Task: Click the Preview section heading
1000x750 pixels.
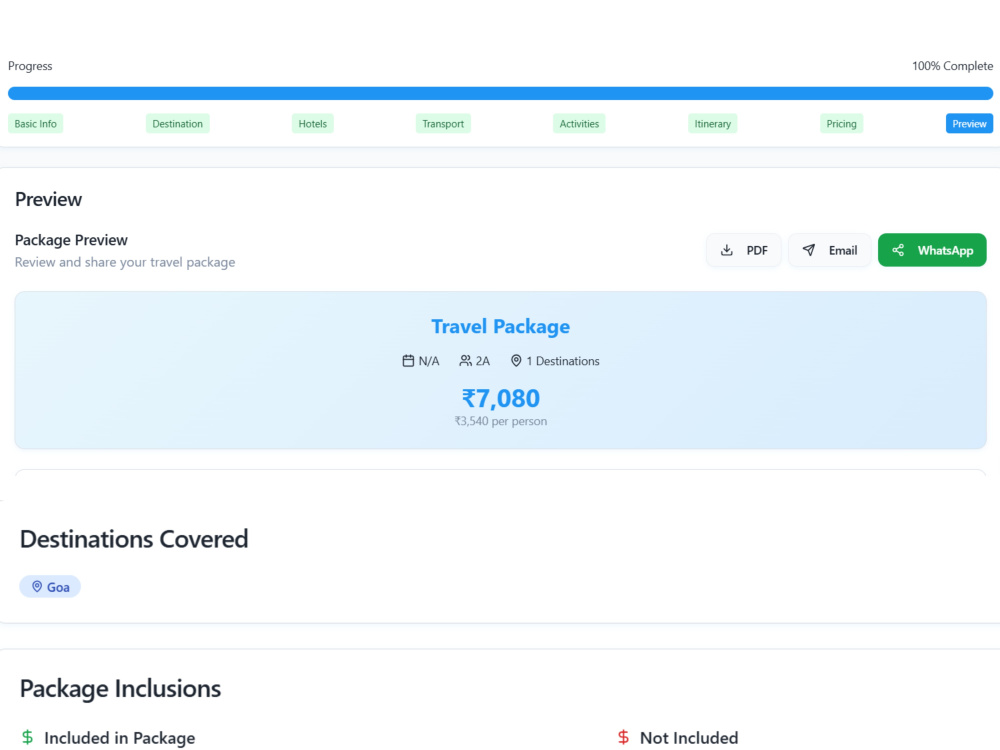Action: click(x=48, y=200)
